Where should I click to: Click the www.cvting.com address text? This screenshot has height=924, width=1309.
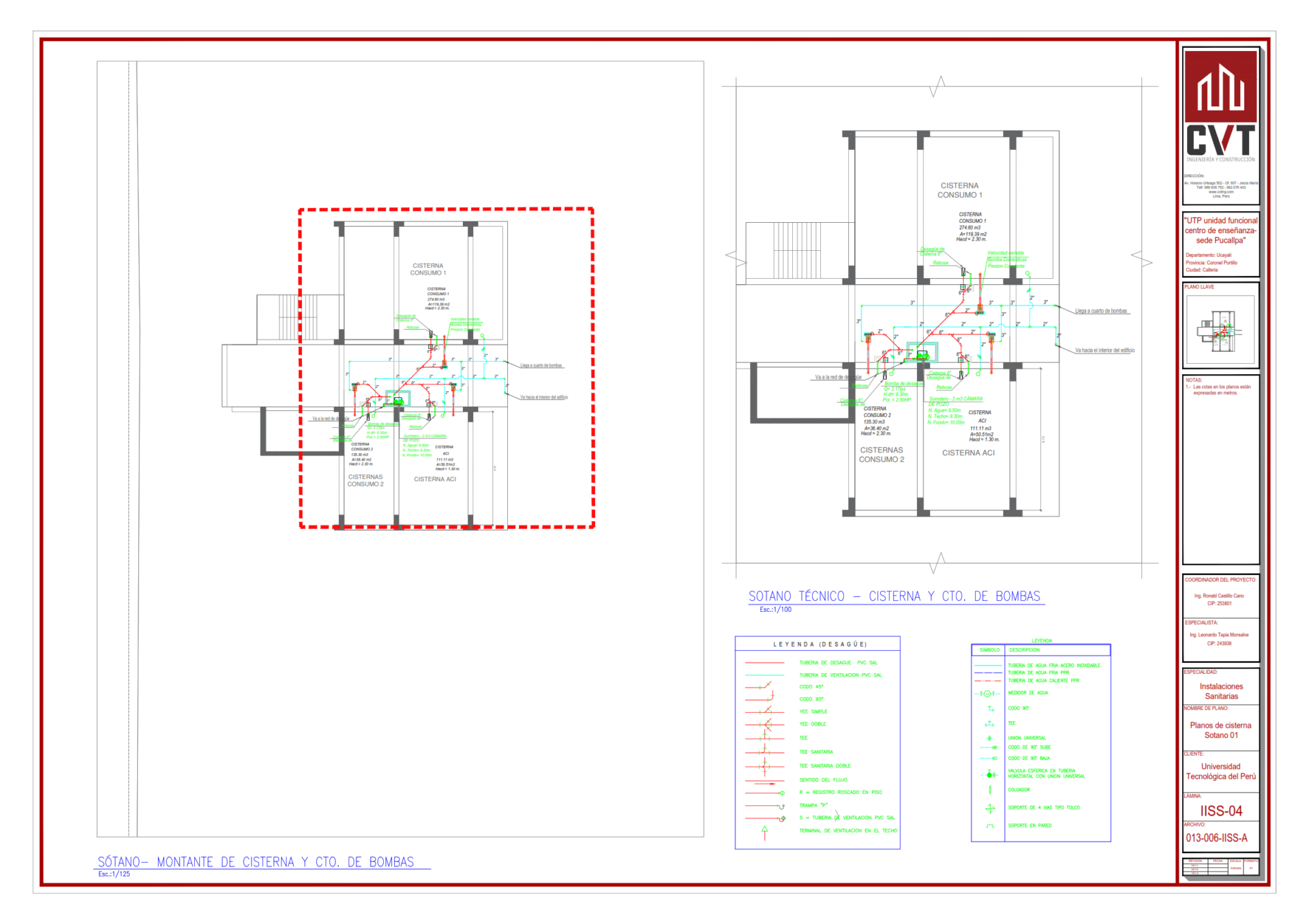click(1220, 191)
